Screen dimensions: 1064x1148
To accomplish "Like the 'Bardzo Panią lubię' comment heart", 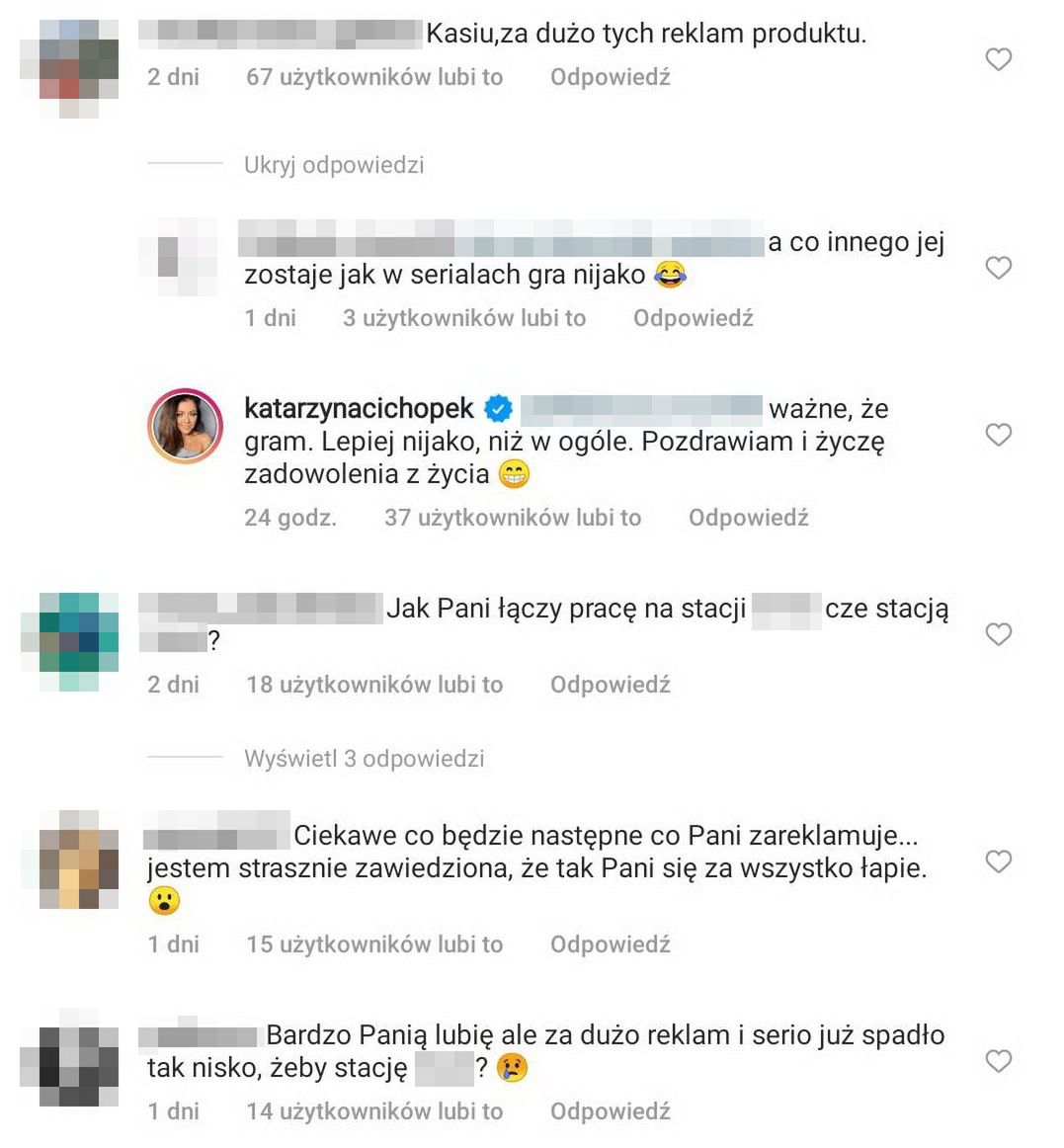I will [998, 1061].
